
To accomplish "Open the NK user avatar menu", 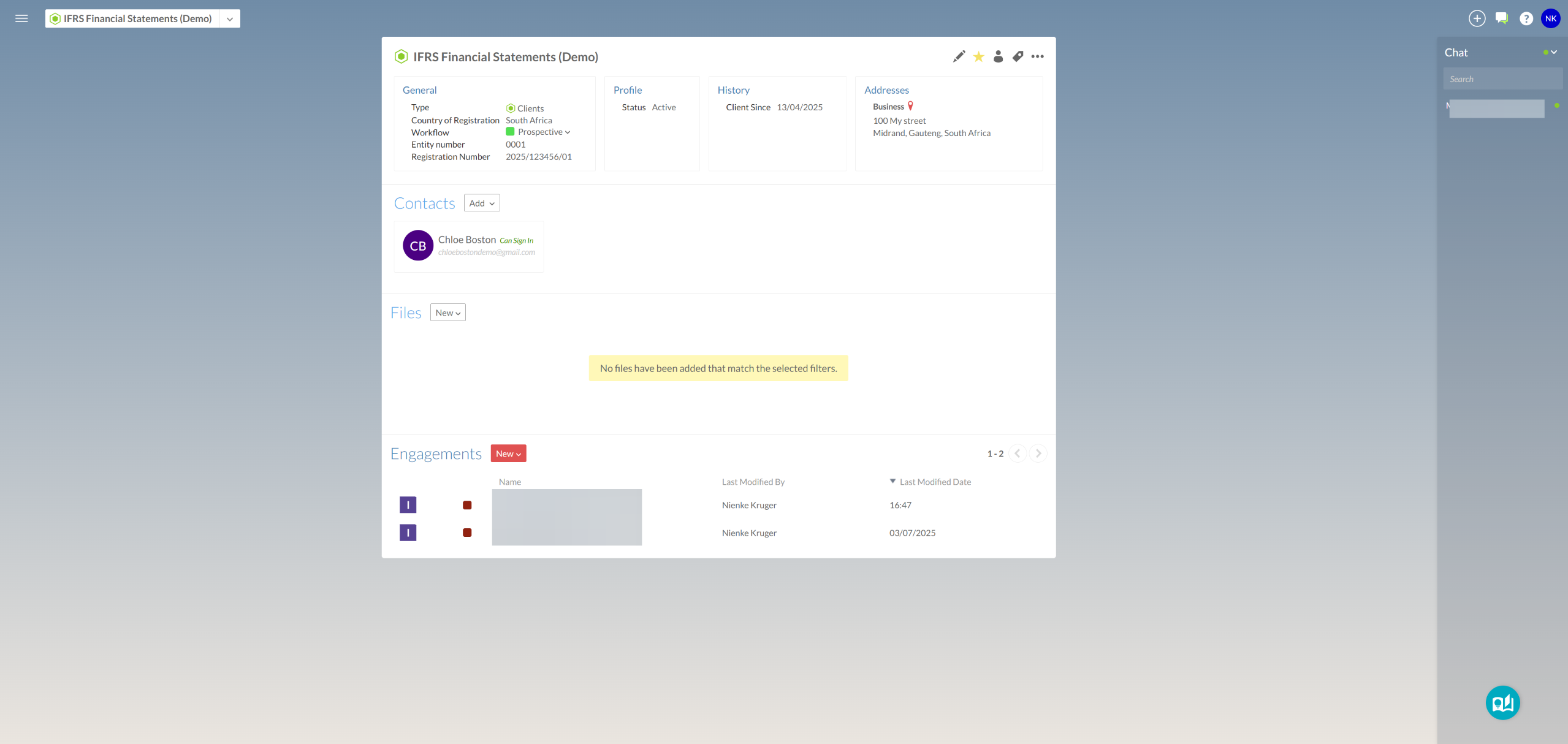I will point(1550,18).
